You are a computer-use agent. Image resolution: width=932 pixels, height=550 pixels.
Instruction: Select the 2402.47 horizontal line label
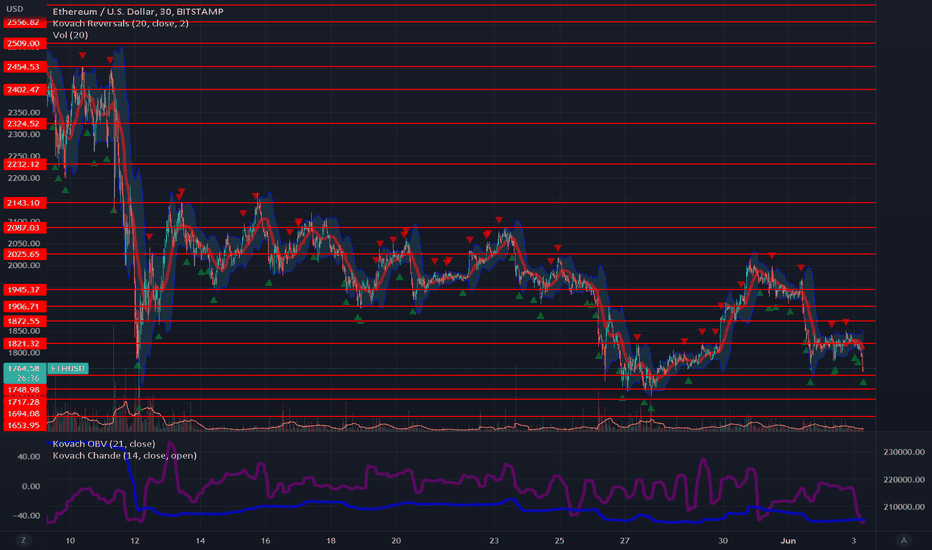[24, 90]
